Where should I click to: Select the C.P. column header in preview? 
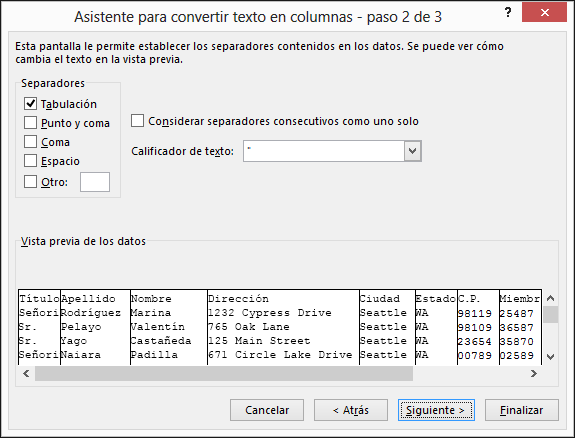tap(469, 299)
